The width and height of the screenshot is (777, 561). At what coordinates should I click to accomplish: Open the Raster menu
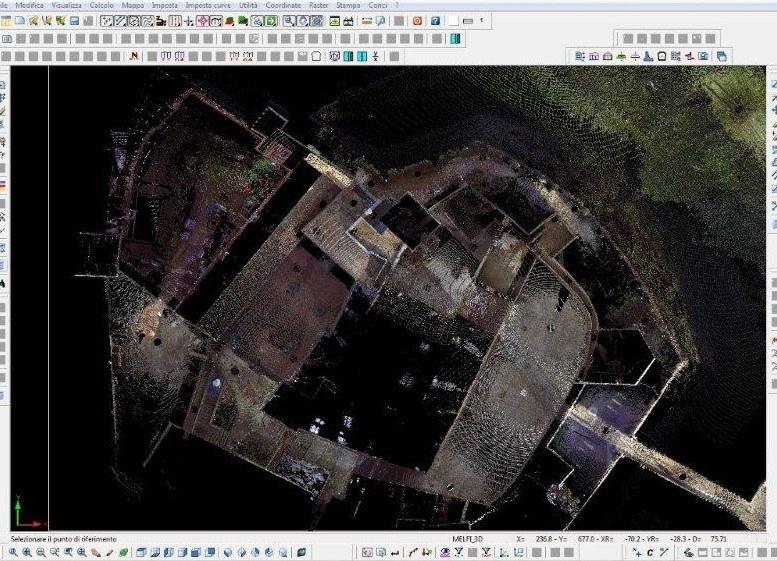[319, 5]
